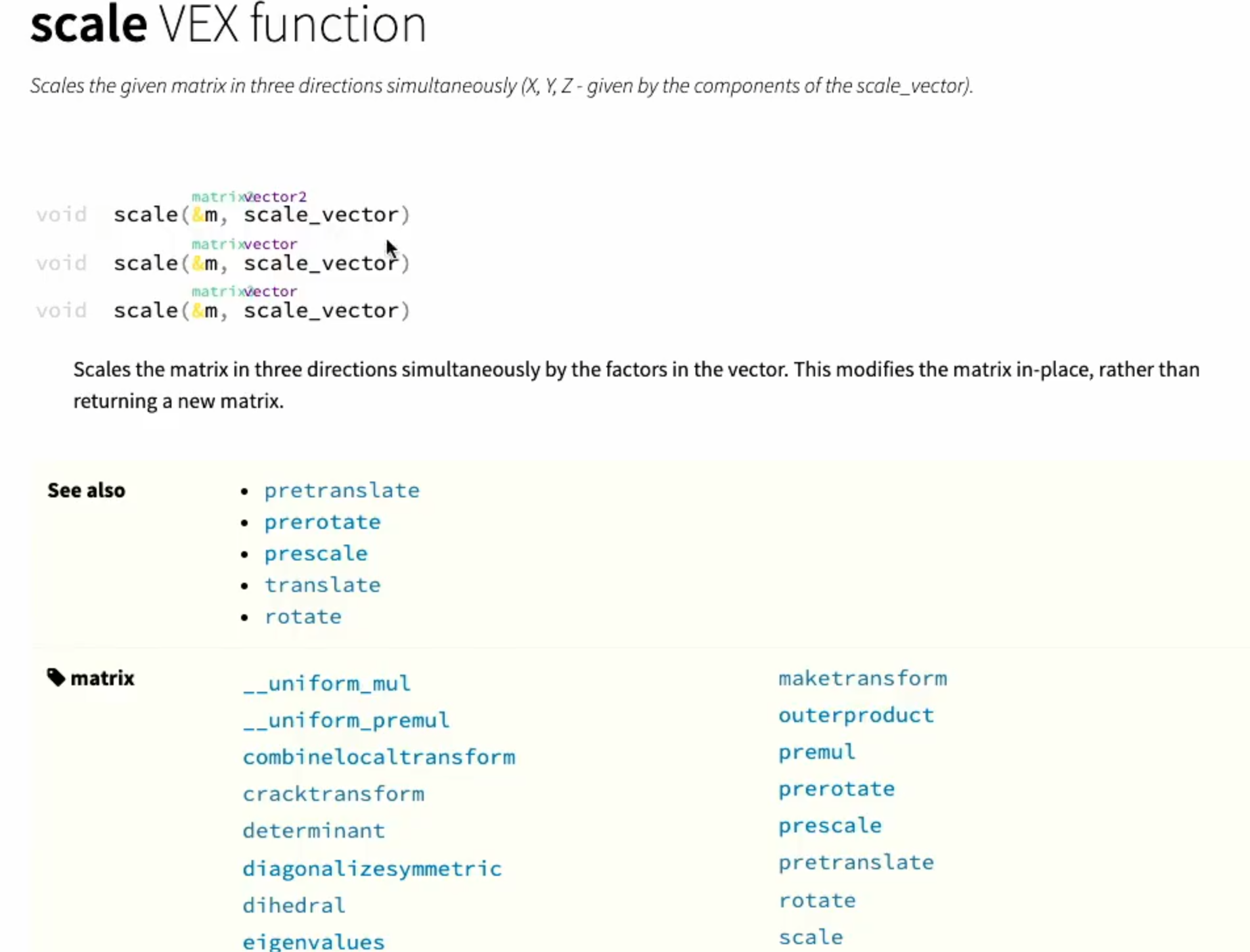Visit the __uniform_premul function page
Viewport: 1250px width, 952px height.
click(346, 720)
